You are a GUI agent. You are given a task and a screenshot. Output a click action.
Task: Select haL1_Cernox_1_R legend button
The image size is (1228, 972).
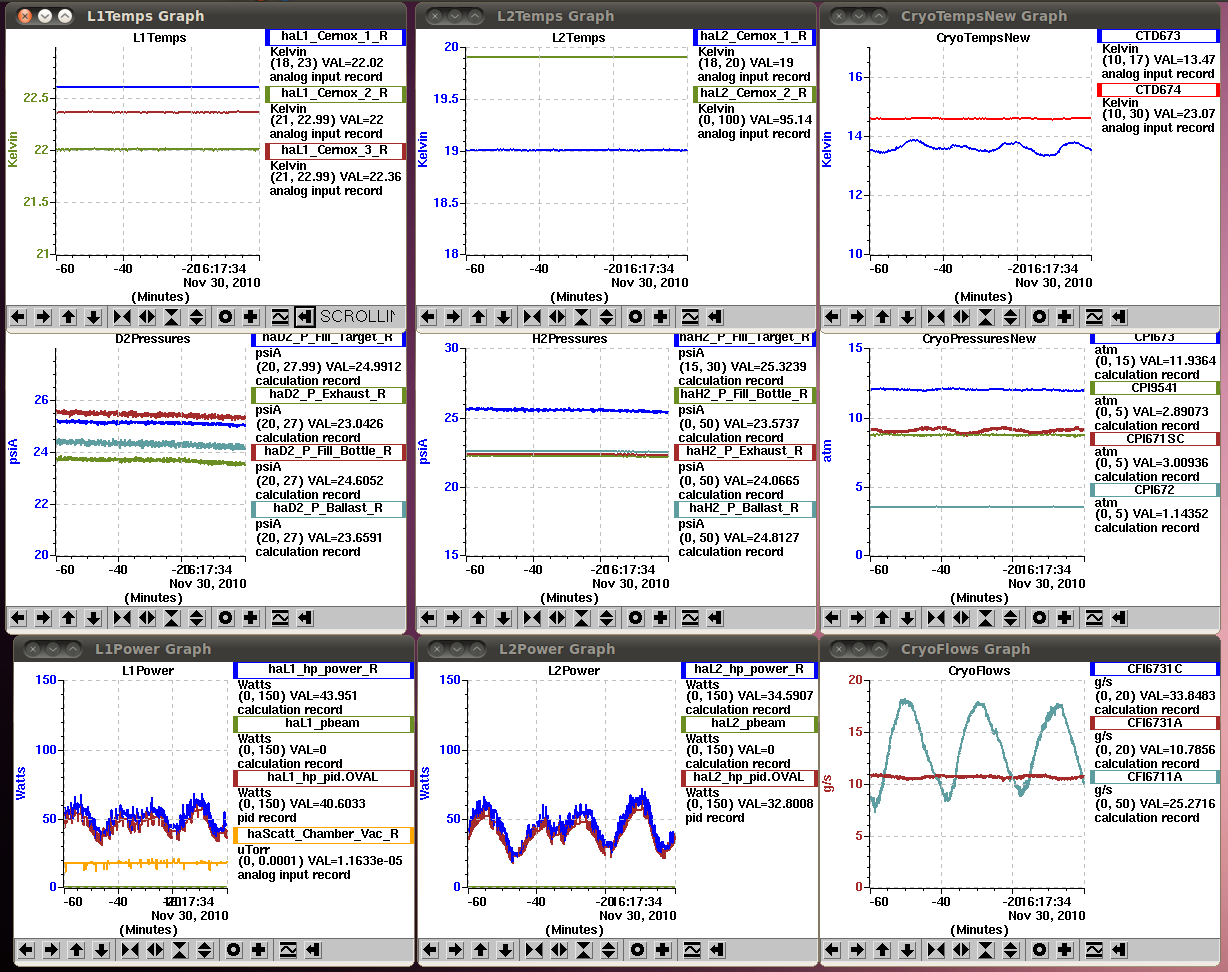[x=335, y=37]
